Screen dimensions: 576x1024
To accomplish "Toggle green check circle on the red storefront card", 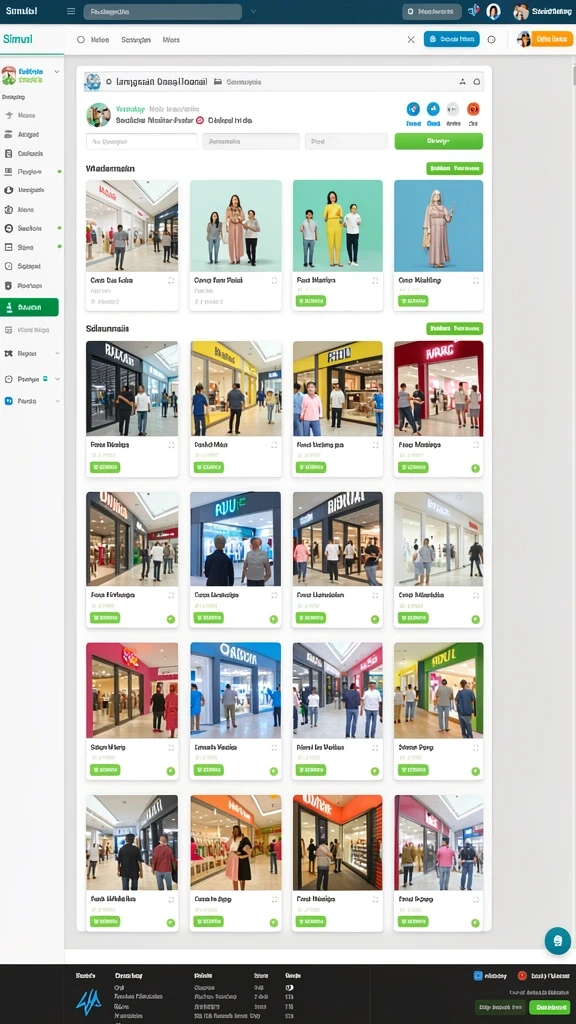I will [x=475, y=468].
